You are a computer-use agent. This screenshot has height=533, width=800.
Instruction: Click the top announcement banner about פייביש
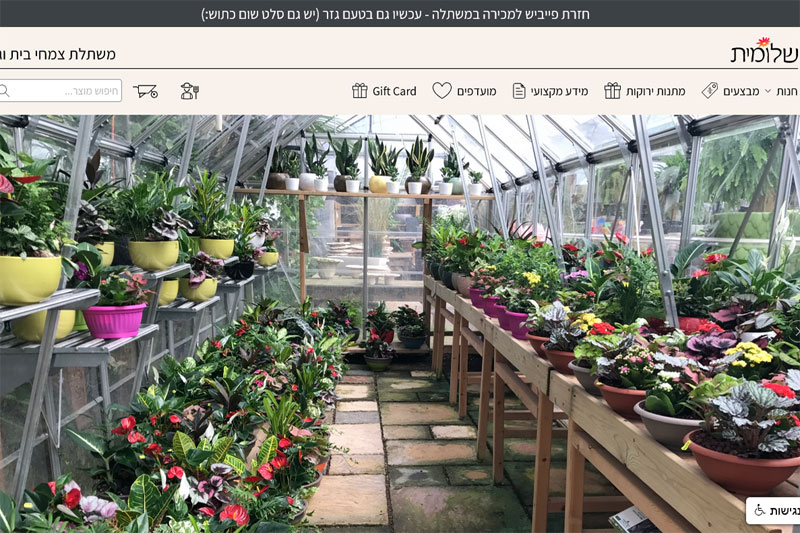click(395, 14)
